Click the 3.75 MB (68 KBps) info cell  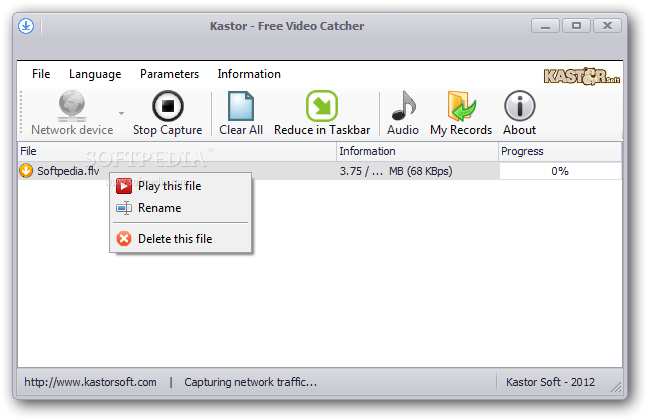coord(417,171)
